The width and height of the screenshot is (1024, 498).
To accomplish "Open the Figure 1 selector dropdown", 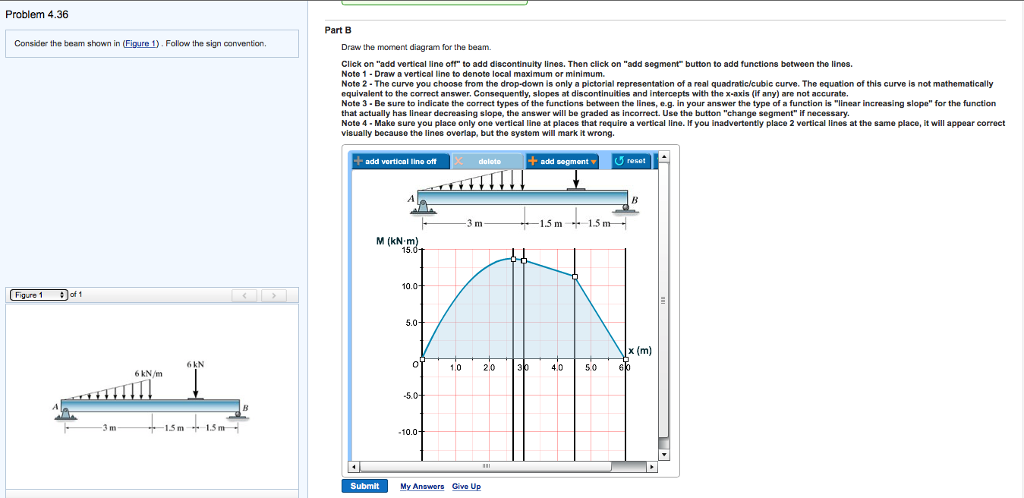I will (x=39, y=295).
